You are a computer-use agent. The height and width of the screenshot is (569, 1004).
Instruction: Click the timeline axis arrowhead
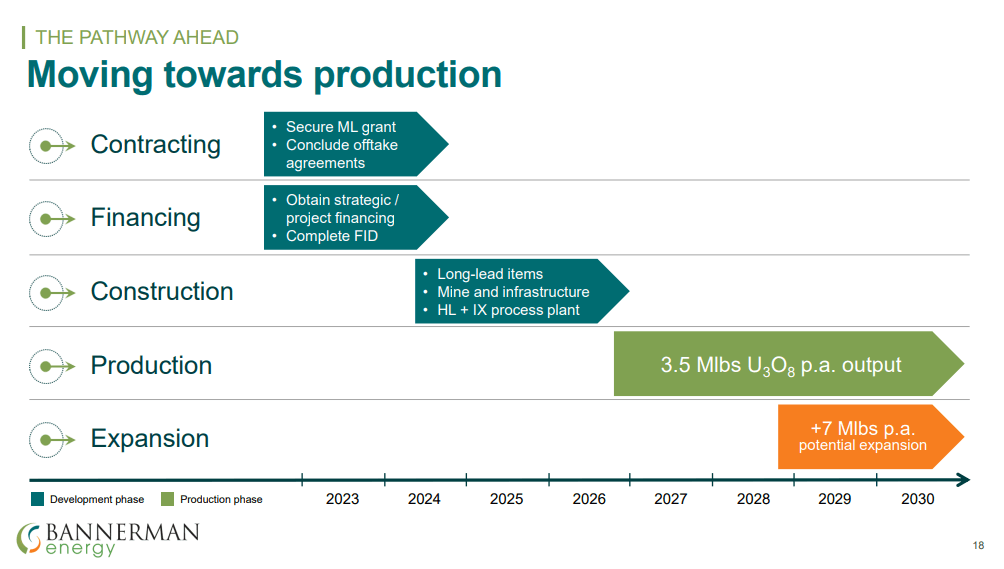click(x=963, y=479)
